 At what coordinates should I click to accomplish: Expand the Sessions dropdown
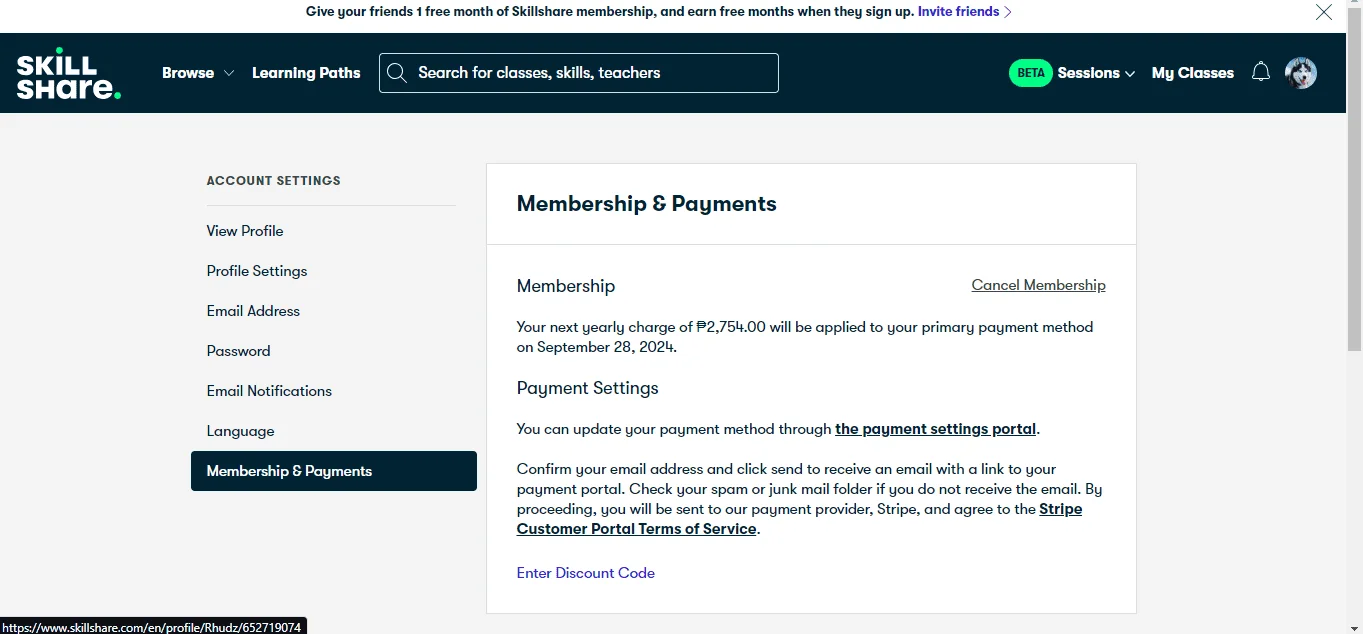coord(1096,73)
